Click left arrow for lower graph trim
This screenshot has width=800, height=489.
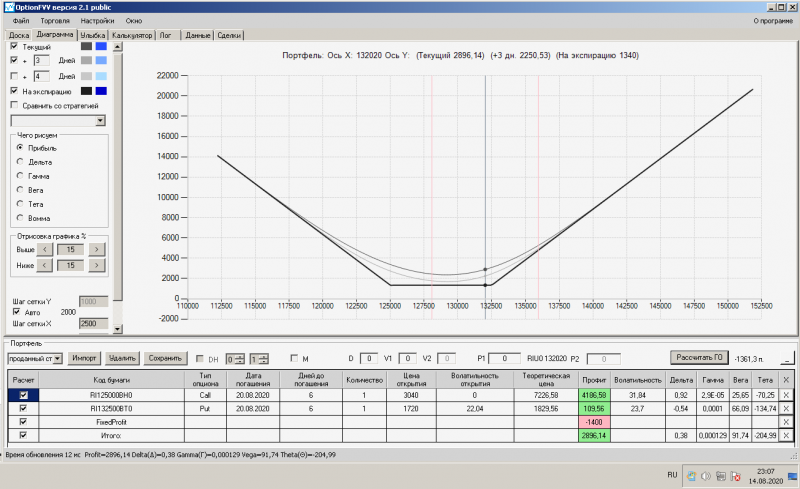tap(44, 265)
